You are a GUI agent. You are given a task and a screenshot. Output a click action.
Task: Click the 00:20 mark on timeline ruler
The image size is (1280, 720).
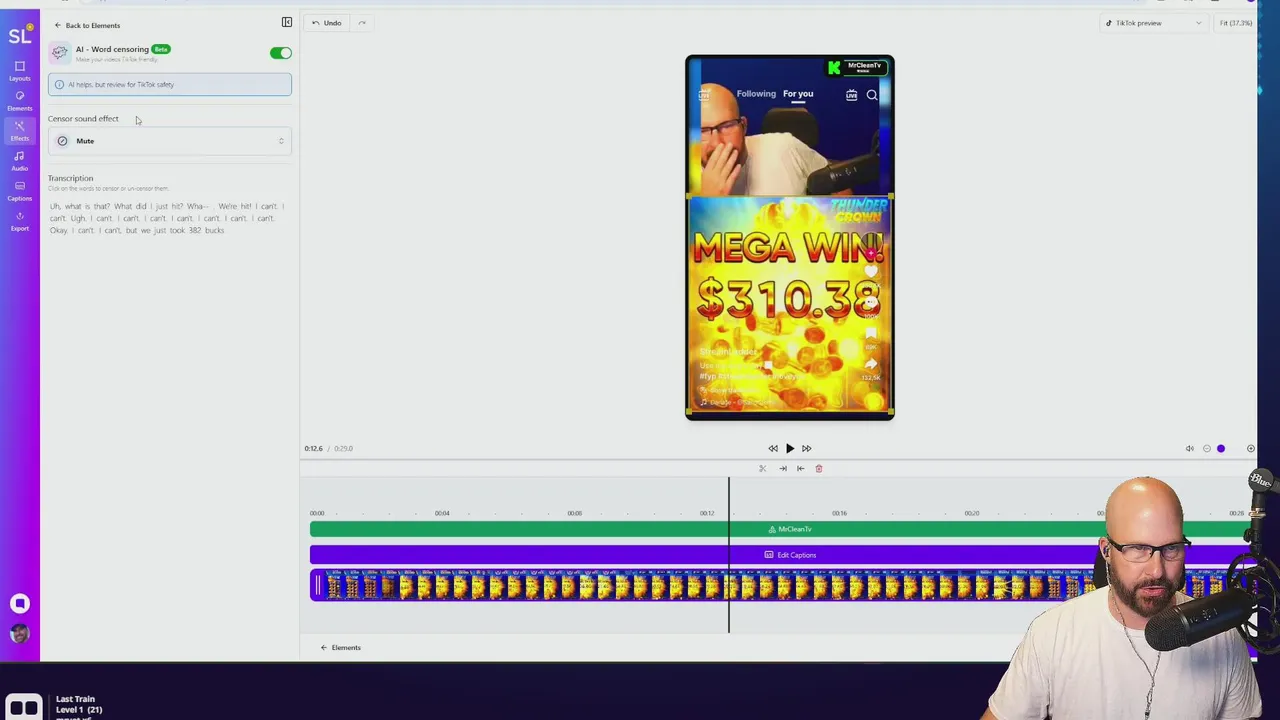tap(971, 513)
